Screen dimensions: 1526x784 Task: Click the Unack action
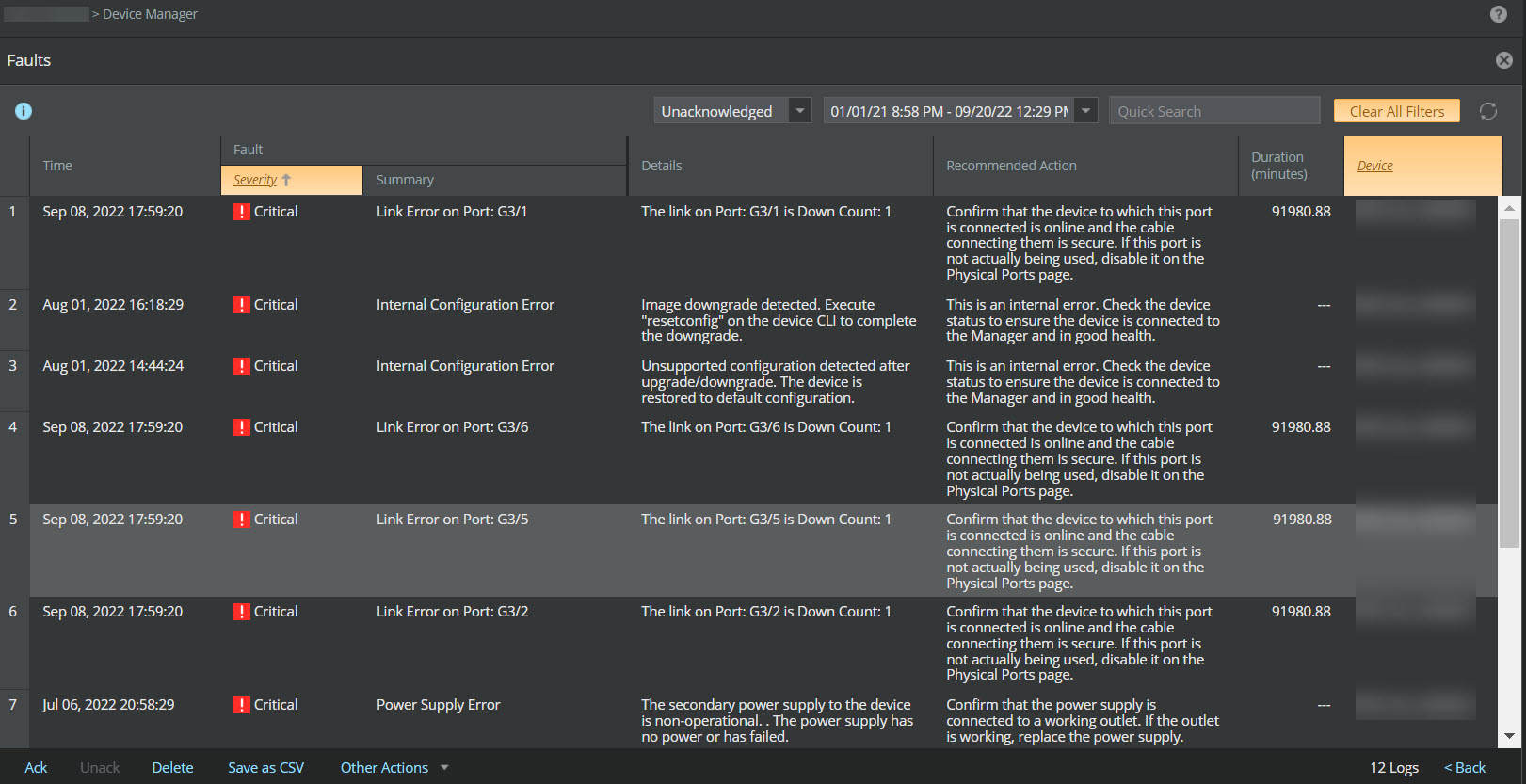coord(100,768)
